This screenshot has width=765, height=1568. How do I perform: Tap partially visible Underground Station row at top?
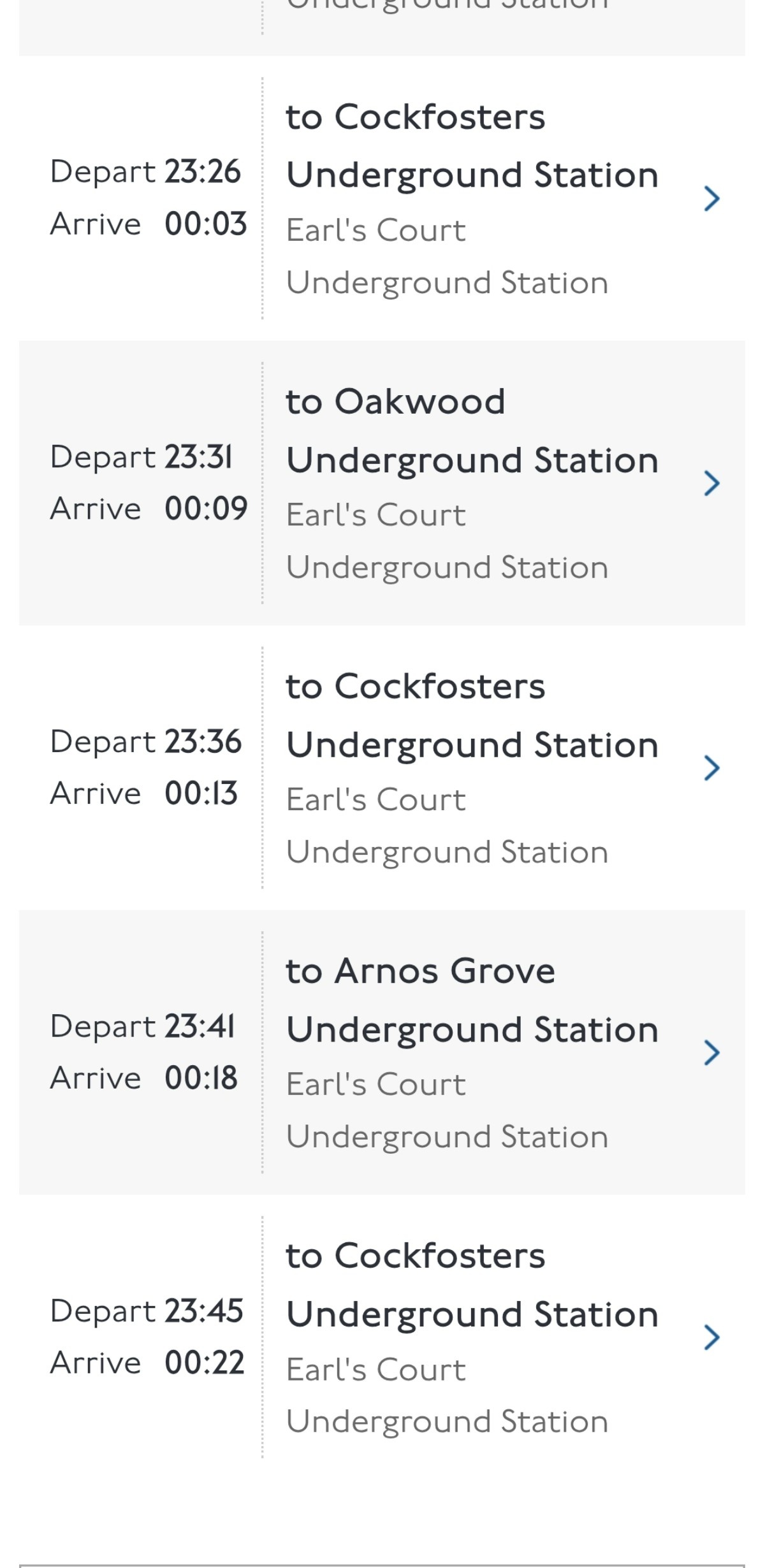pos(446,13)
